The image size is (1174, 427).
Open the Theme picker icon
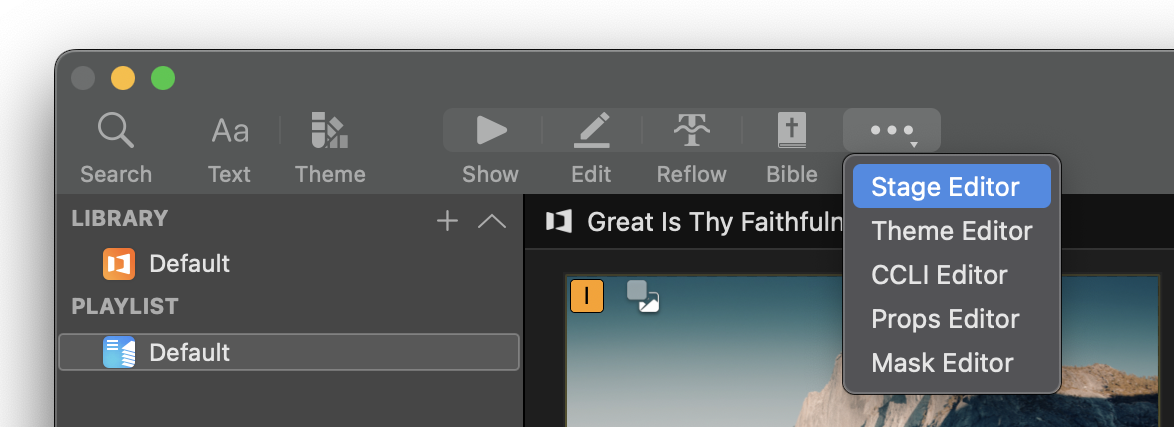329,131
